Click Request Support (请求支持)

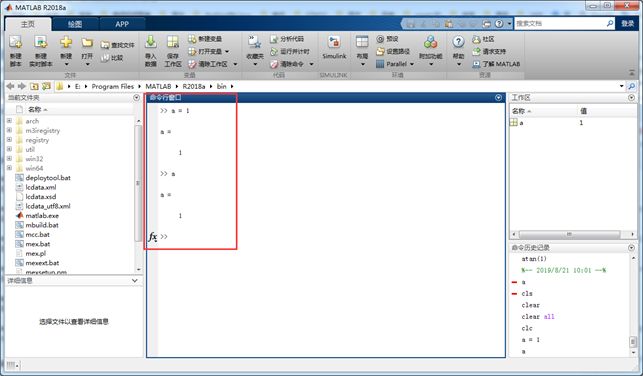489,52
